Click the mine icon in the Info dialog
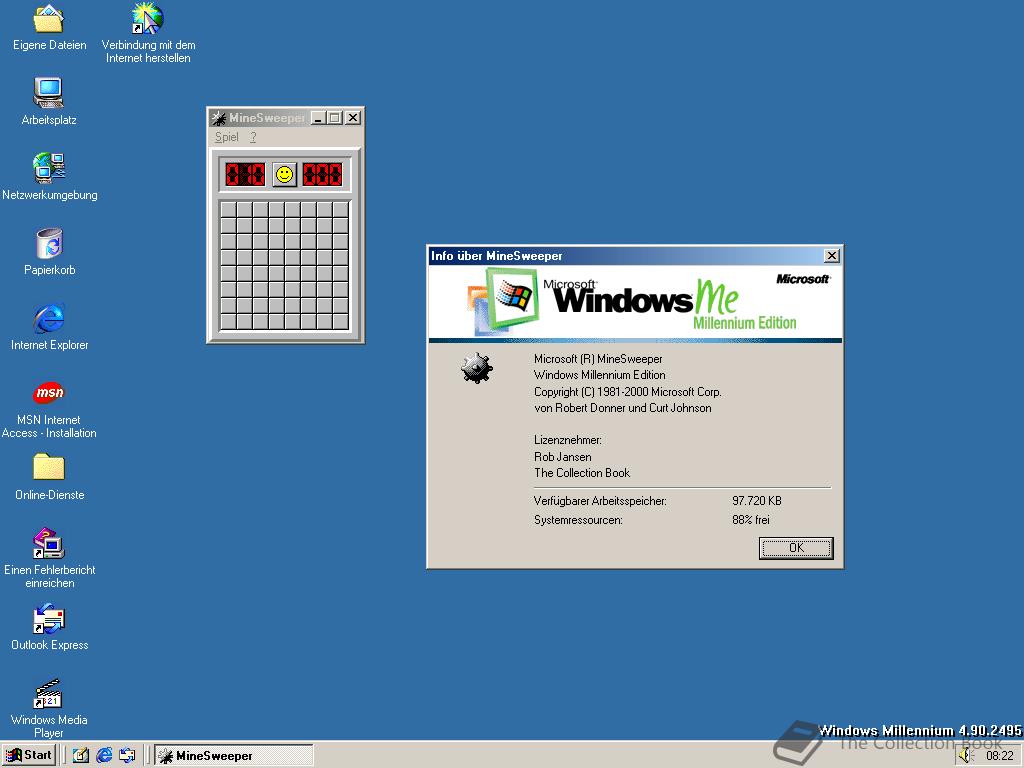The width and height of the screenshot is (1024, 768). (x=477, y=368)
